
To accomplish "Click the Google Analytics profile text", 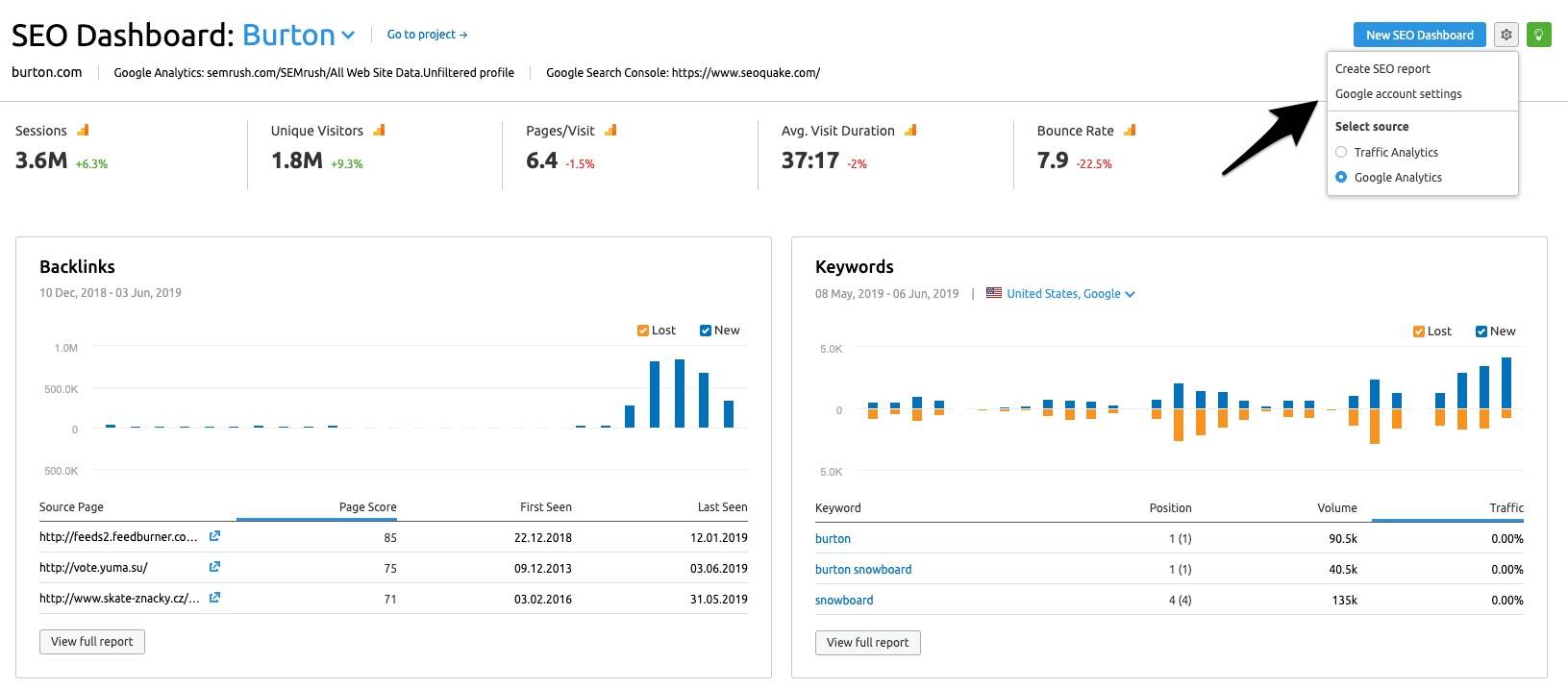I will (x=313, y=72).
